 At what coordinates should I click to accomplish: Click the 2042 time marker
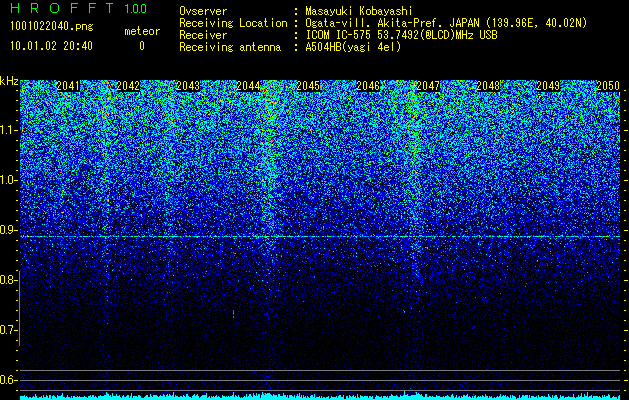click(128, 86)
